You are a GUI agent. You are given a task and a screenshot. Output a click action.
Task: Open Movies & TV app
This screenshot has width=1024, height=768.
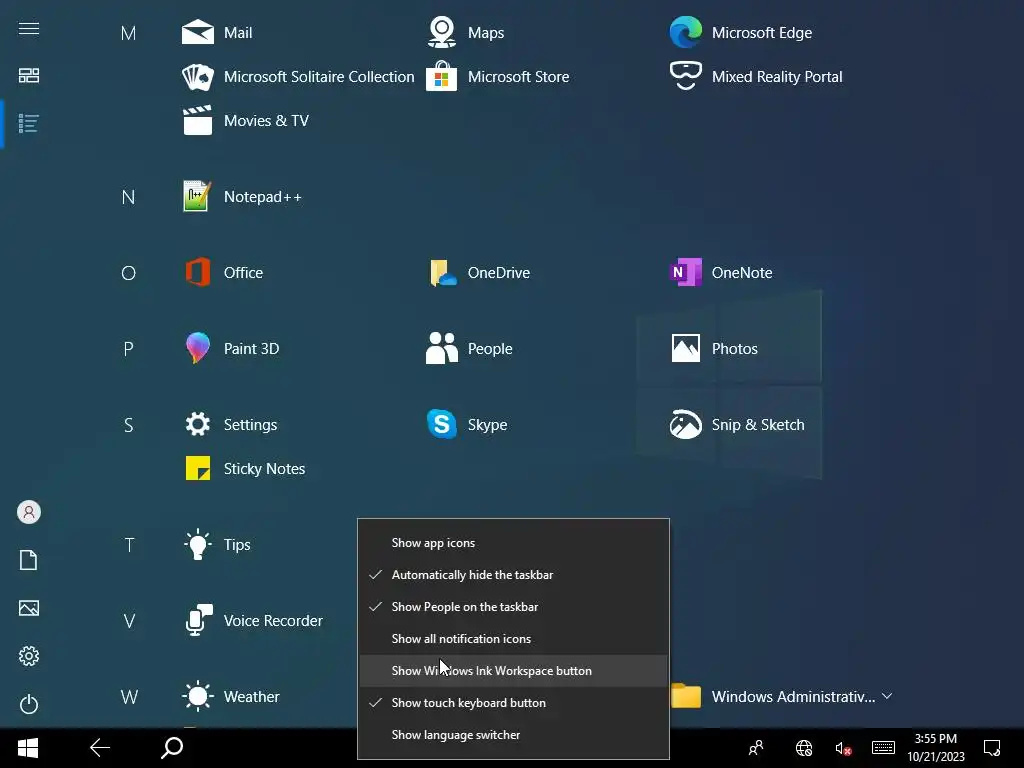(x=246, y=121)
